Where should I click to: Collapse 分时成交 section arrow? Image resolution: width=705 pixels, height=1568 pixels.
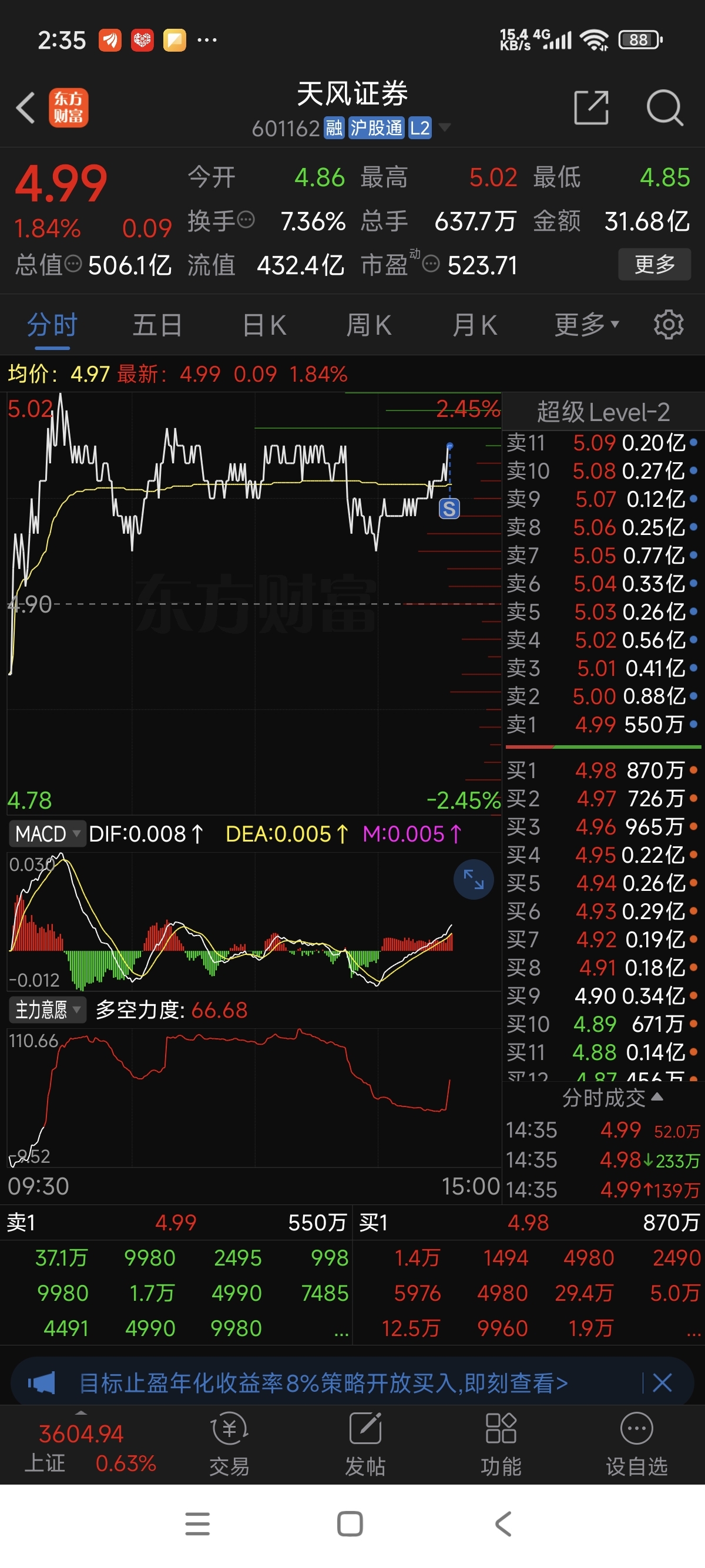click(657, 1097)
